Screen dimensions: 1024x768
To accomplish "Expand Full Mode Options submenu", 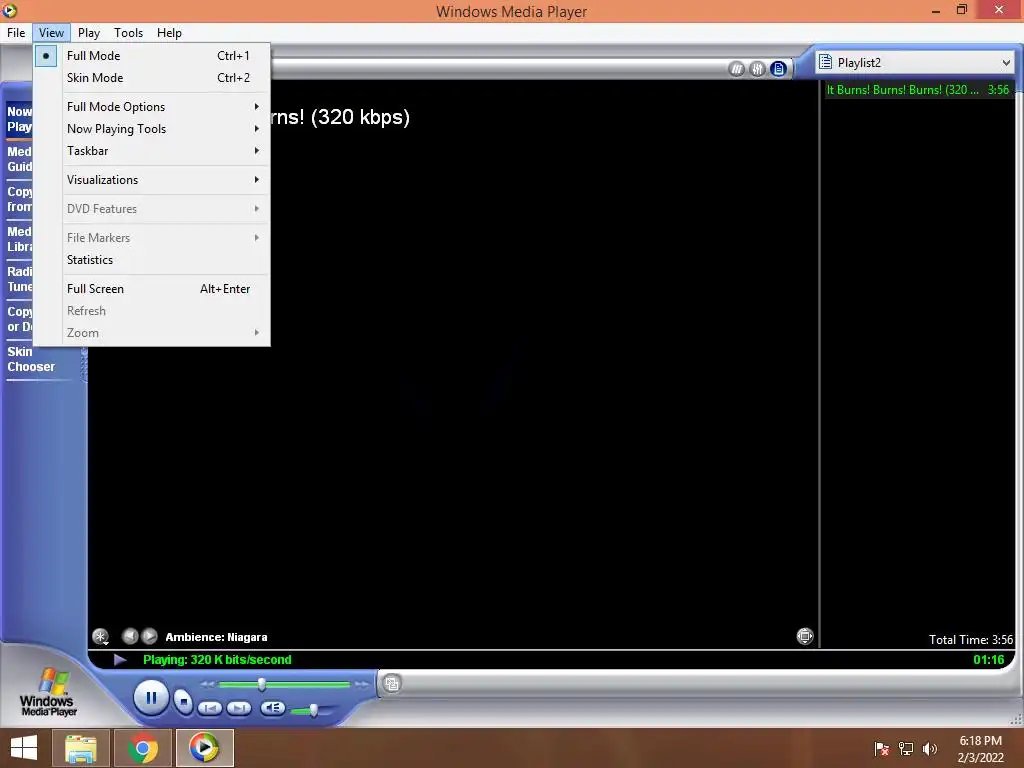I will pos(152,106).
